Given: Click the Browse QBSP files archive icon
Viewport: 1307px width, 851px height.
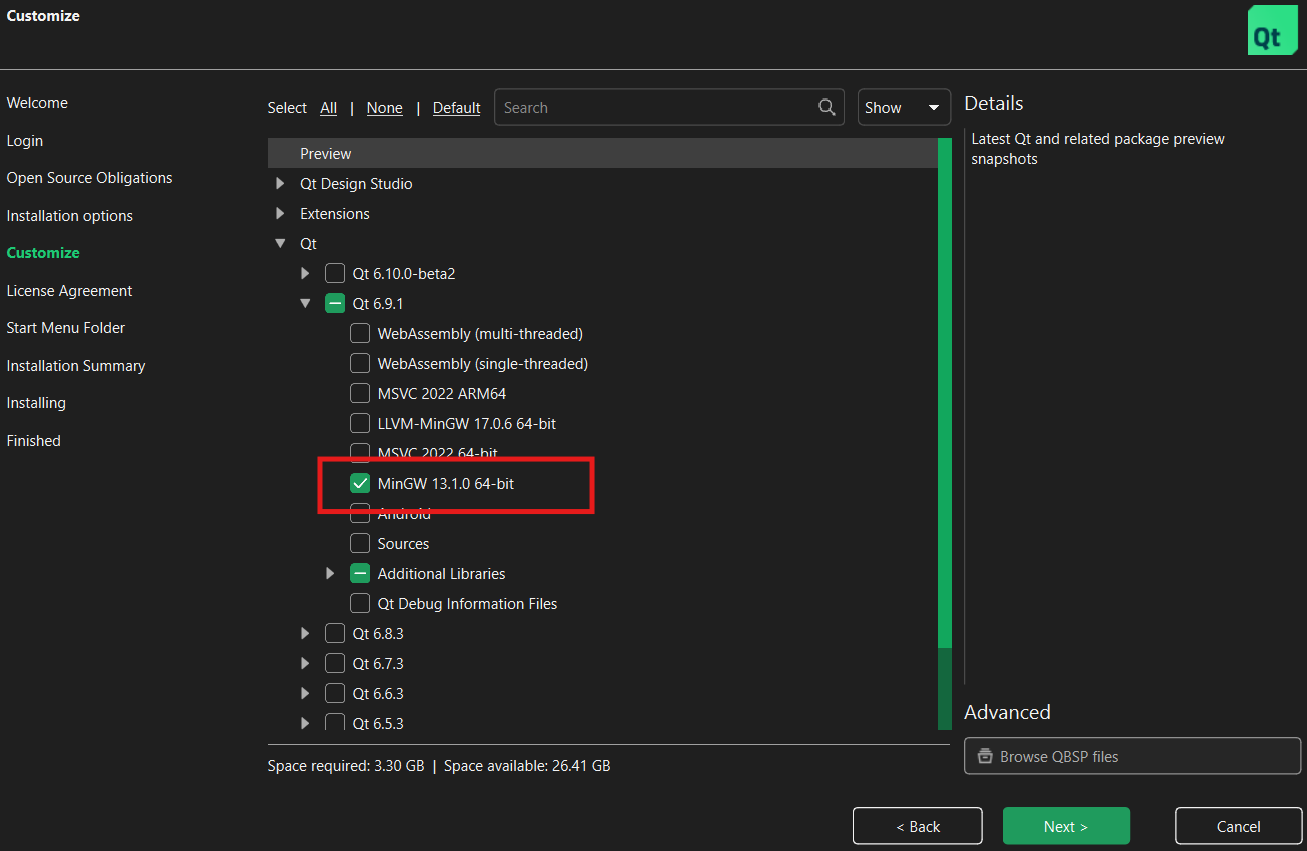Looking at the screenshot, I should point(985,756).
